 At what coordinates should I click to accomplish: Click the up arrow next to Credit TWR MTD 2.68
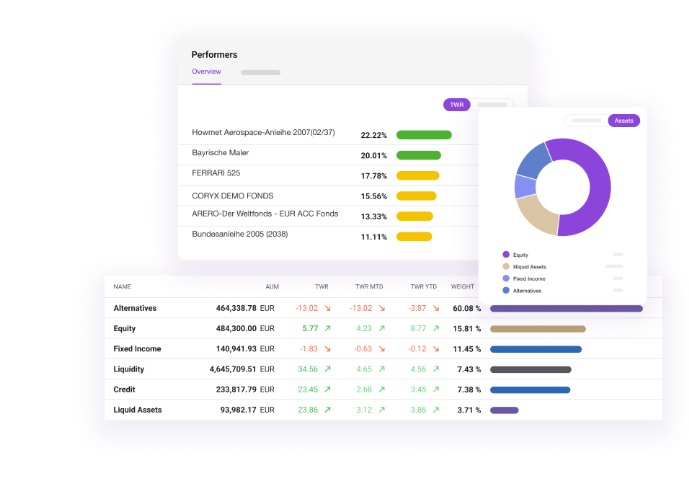[382, 389]
